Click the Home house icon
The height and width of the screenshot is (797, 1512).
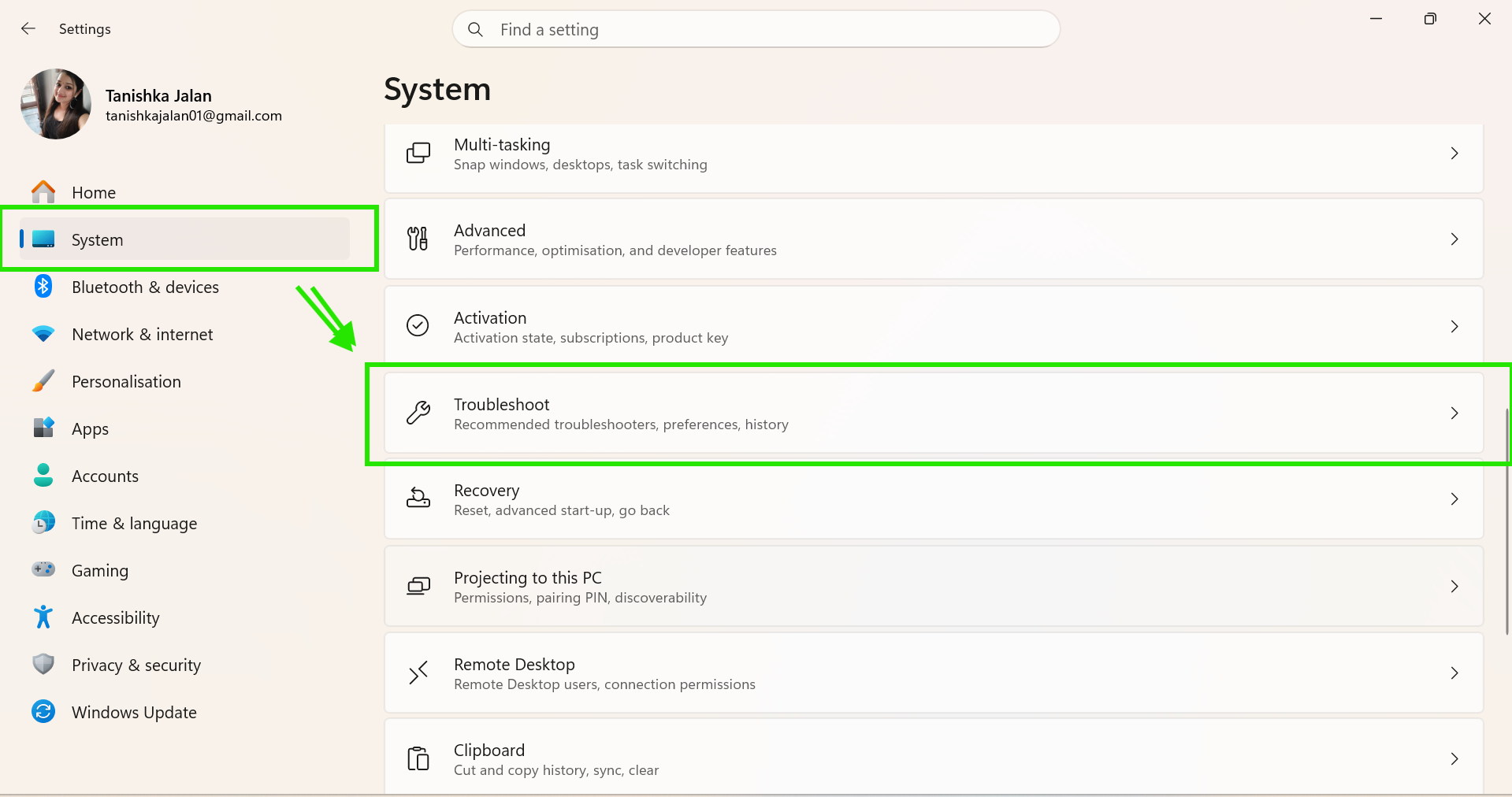click(x=43, y=192)
